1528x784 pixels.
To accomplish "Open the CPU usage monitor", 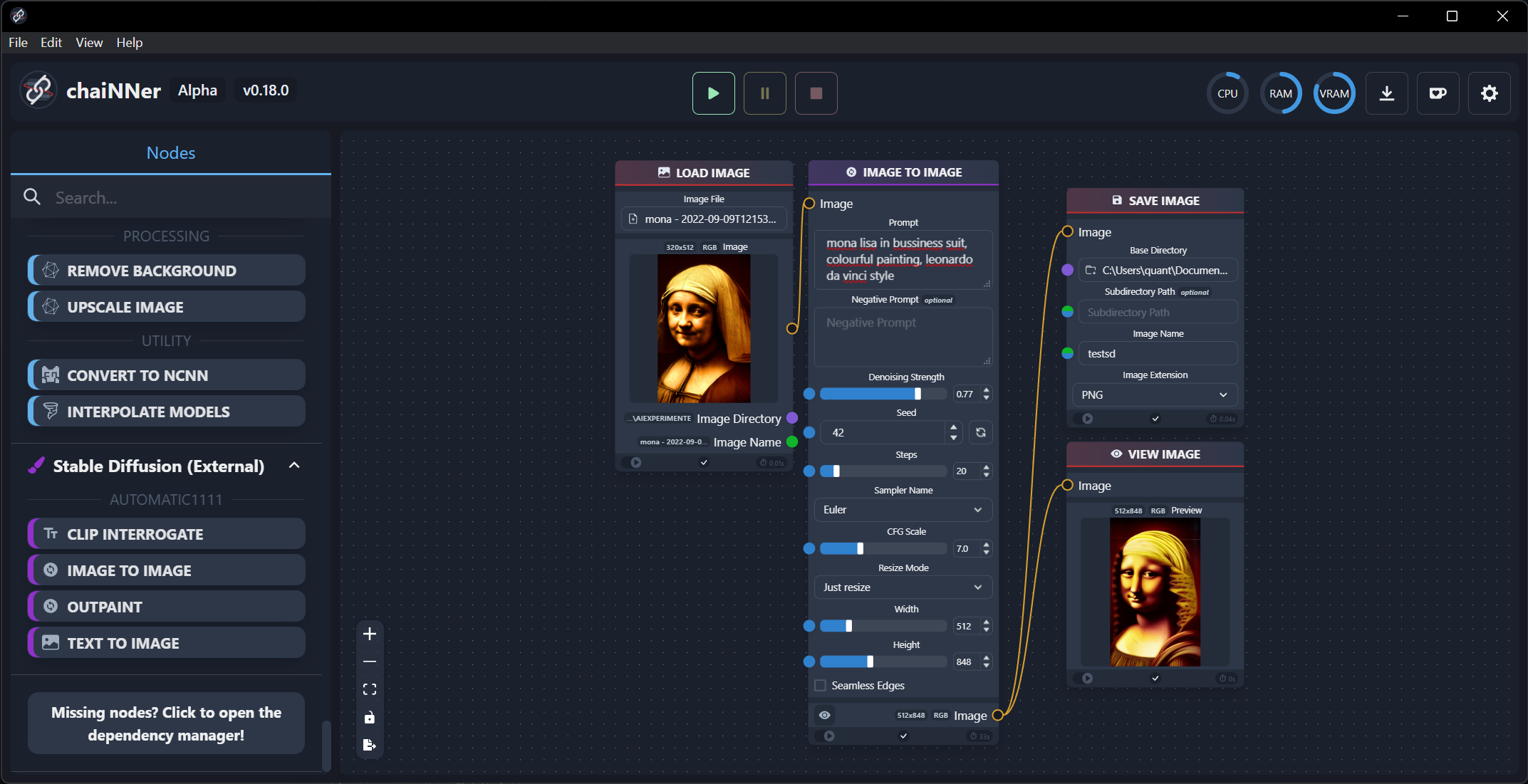I will 1227,93.
